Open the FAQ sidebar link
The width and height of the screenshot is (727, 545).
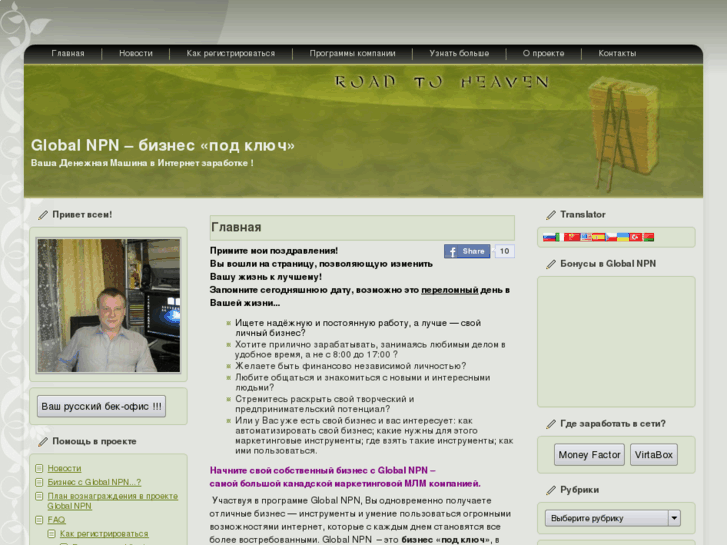pos(57,520)
